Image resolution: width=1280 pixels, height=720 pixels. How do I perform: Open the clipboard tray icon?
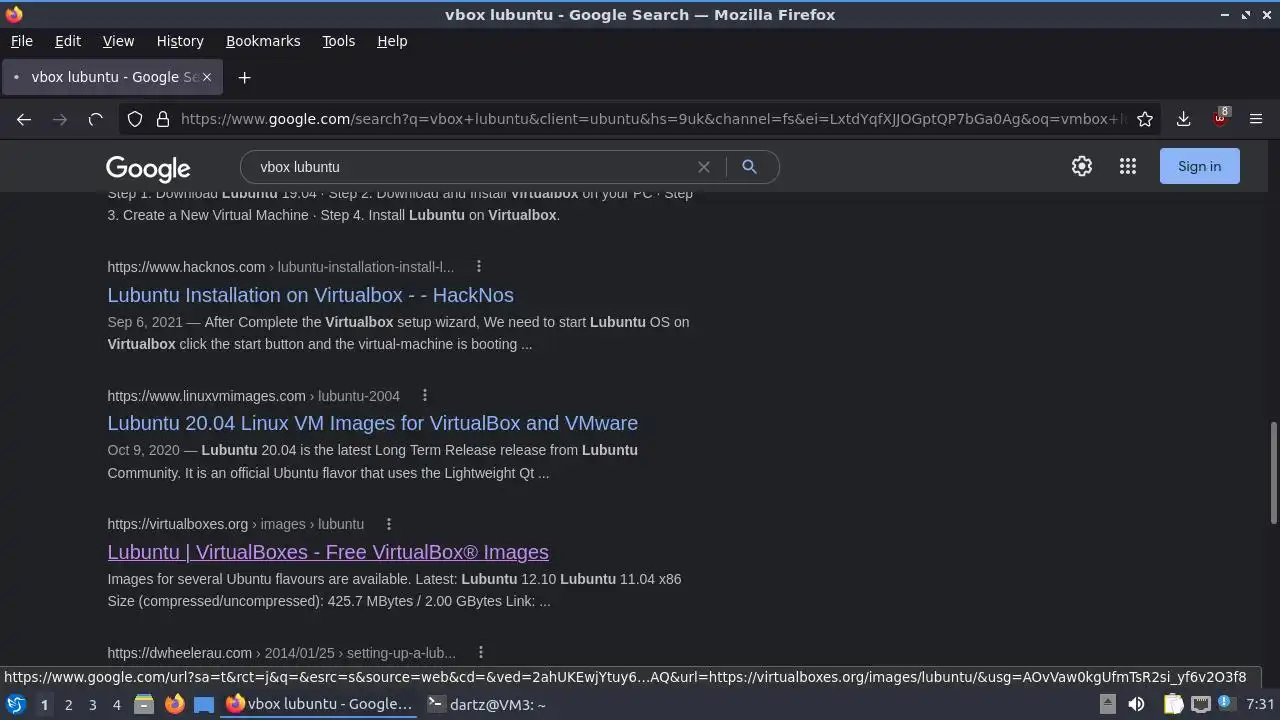(1173, 704)
